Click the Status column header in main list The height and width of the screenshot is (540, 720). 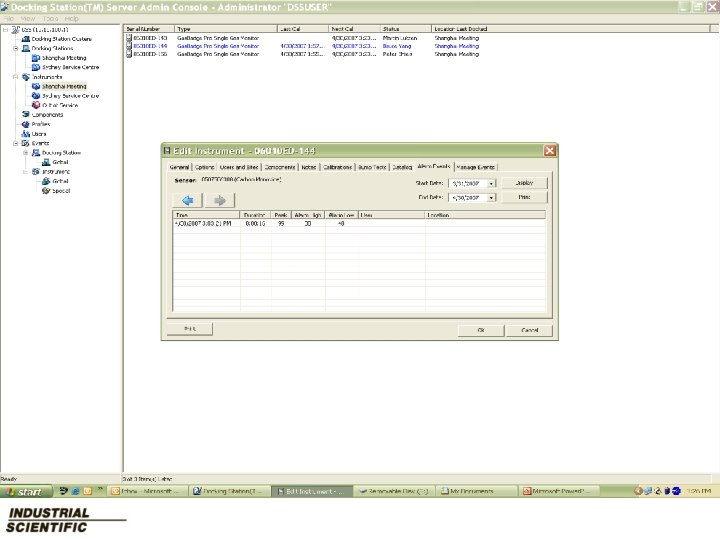(x=405, y=28)
